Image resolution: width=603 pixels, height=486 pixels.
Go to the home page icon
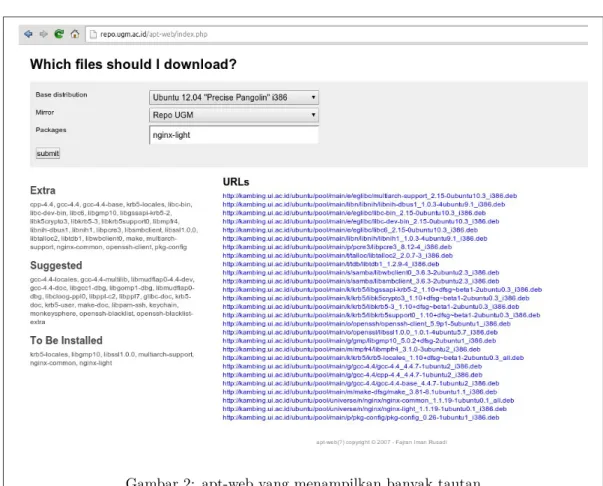tap(75, 34)
